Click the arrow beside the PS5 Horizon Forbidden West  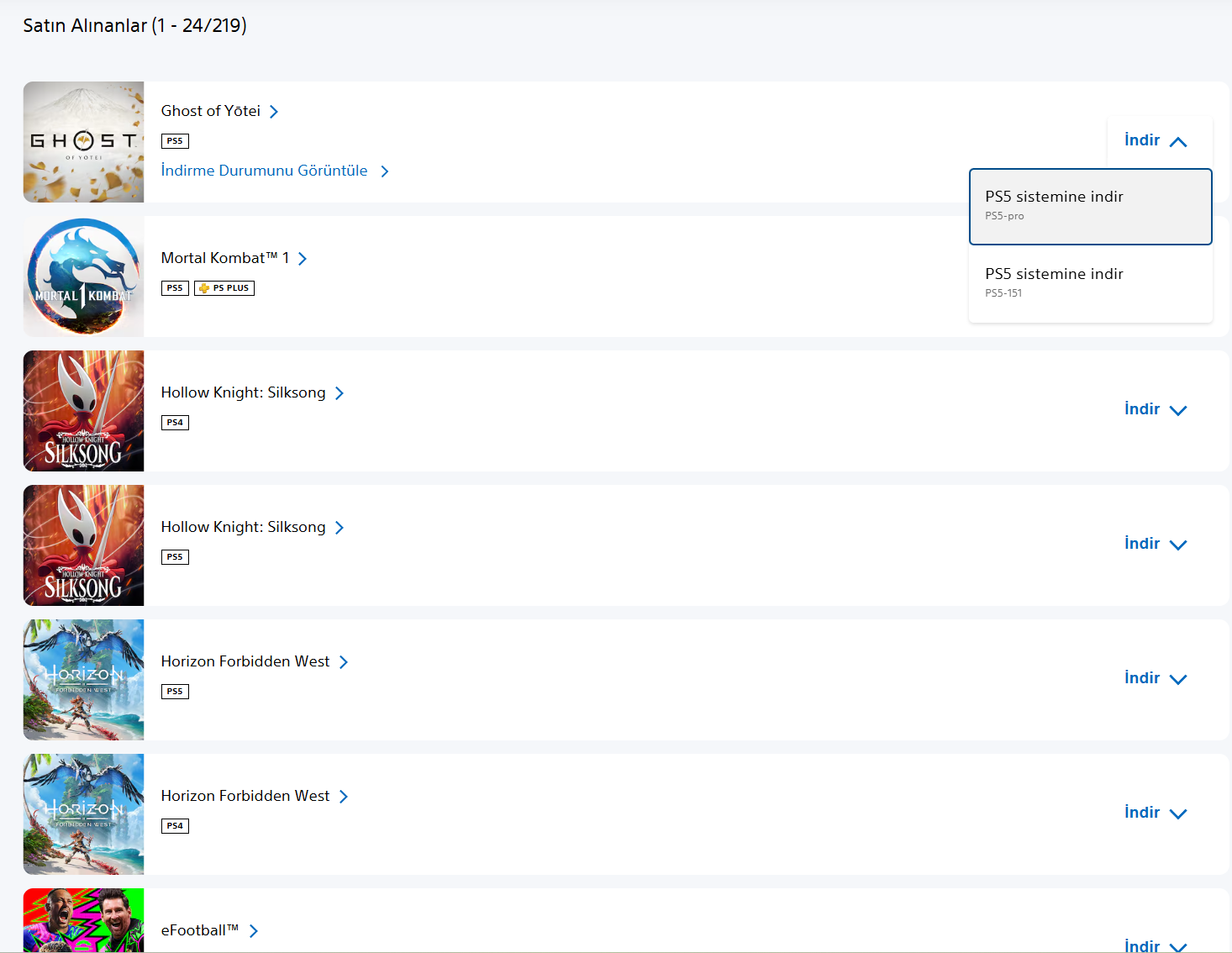pyautogui.click(x=344, y=662)
